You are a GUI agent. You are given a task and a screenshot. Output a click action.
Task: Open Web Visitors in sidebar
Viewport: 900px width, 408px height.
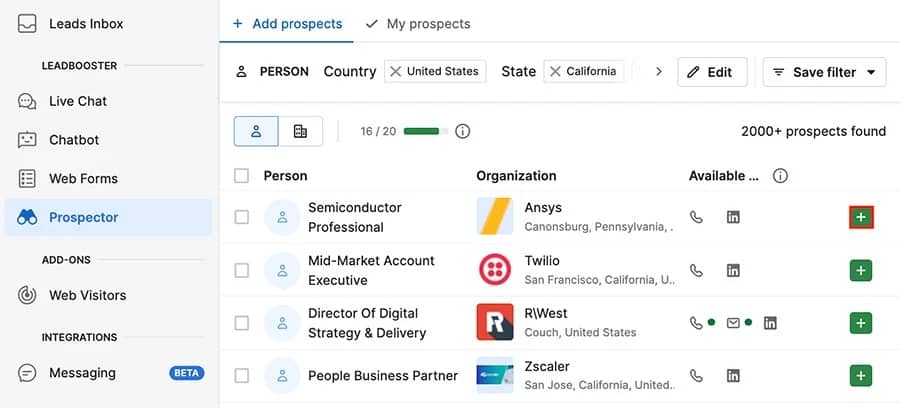point(87,295)
